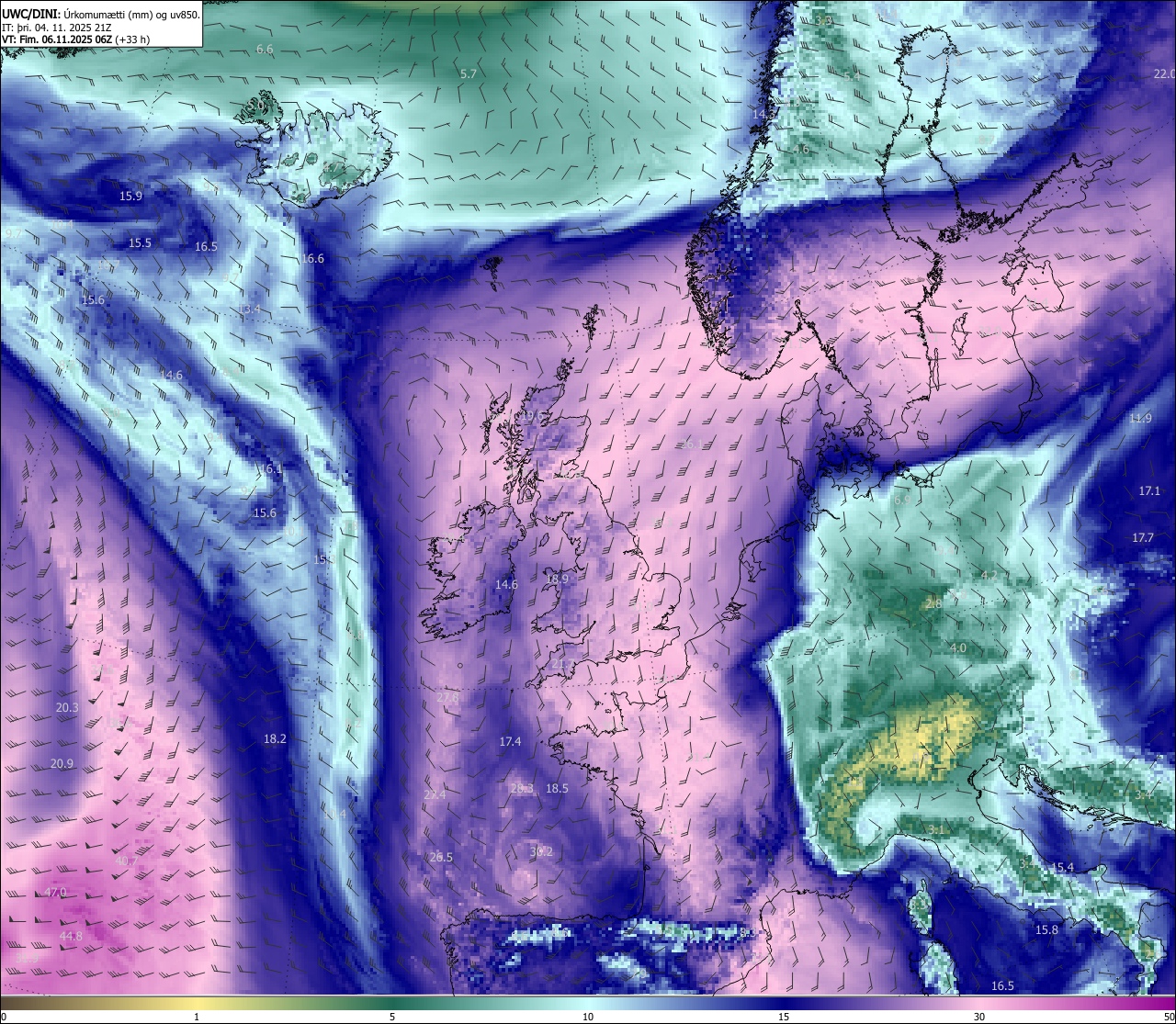Viewport: 1176px width, 1024px height.
Task: Click the value label 15.9
Action: tap(130, 197)
